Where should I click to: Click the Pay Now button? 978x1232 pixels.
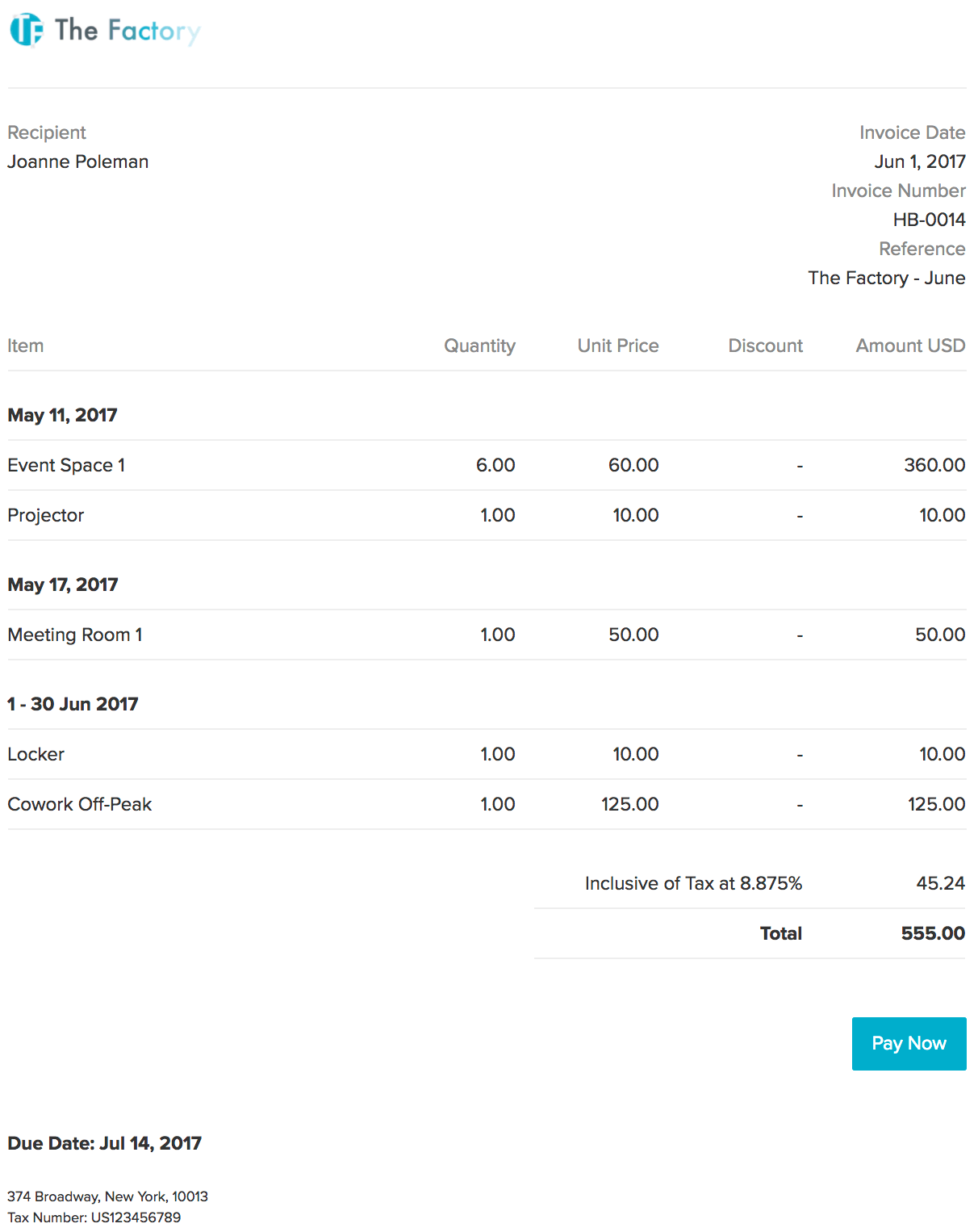pos(909,1043)
